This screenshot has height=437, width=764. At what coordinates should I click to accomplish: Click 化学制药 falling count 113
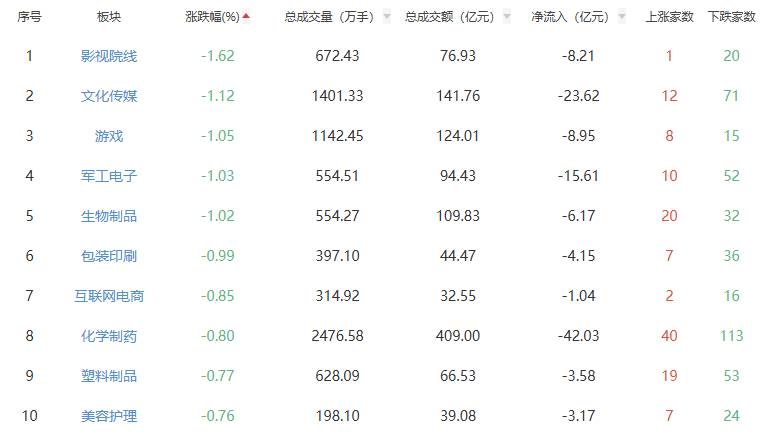tap(731, 336)
